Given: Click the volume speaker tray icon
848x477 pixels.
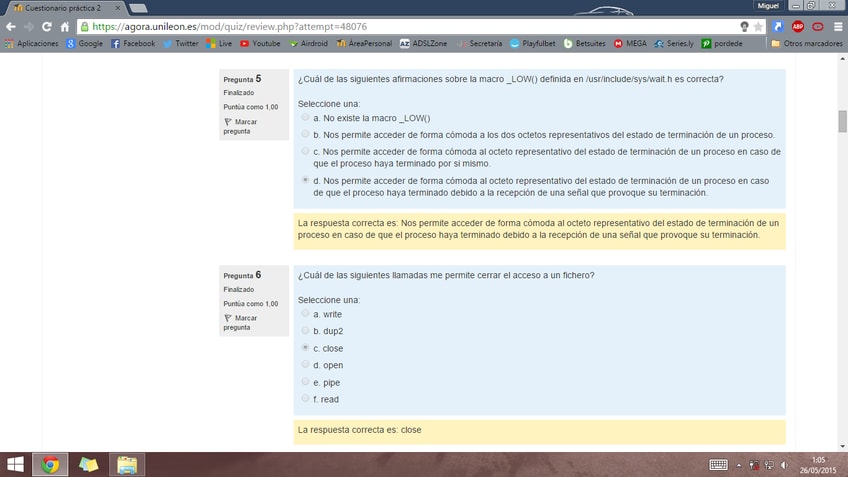Looking at the screenshot, I should click(x=785, y=465).
